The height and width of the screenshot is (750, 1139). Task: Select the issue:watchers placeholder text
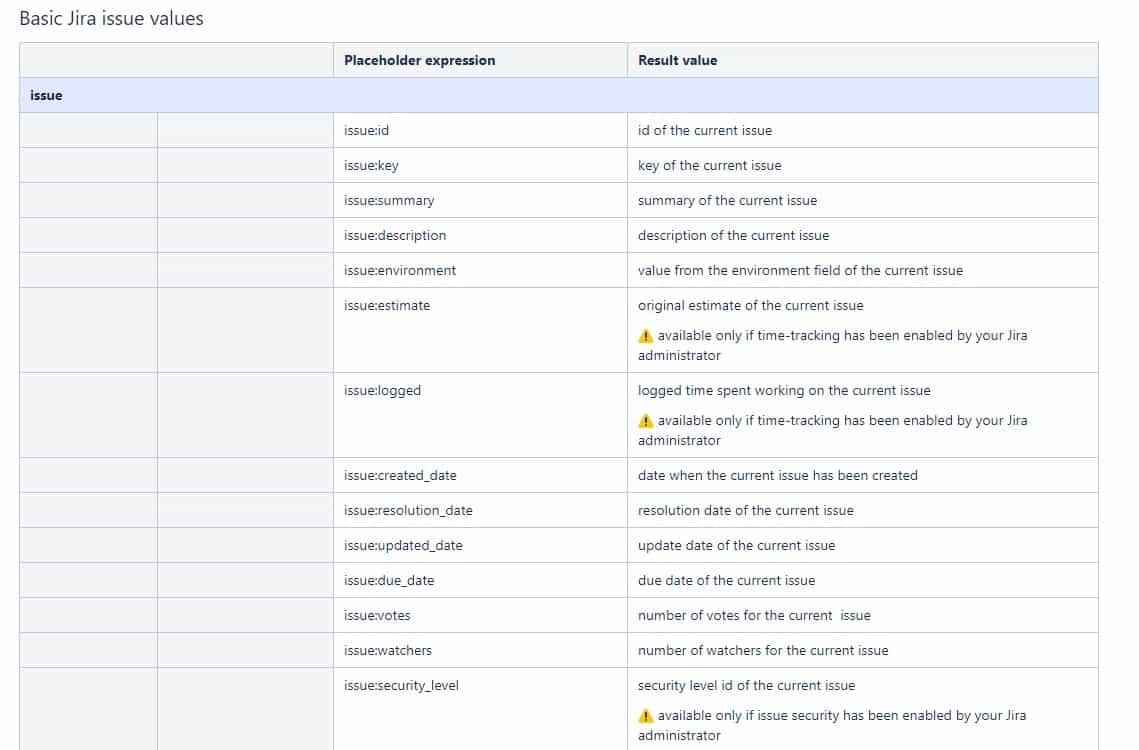pos(387,650)
